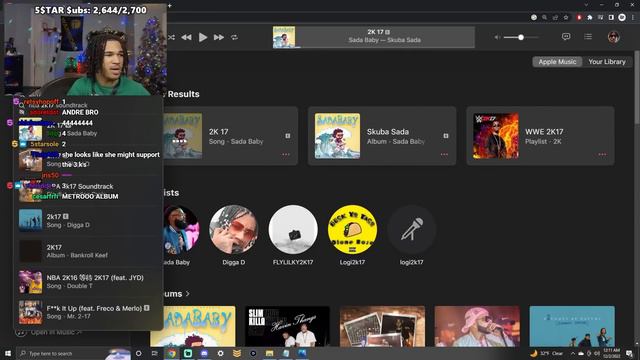Skip to next track
Image resolution: width=640 pixels, height=360 pixels.
tap(219, 37)
